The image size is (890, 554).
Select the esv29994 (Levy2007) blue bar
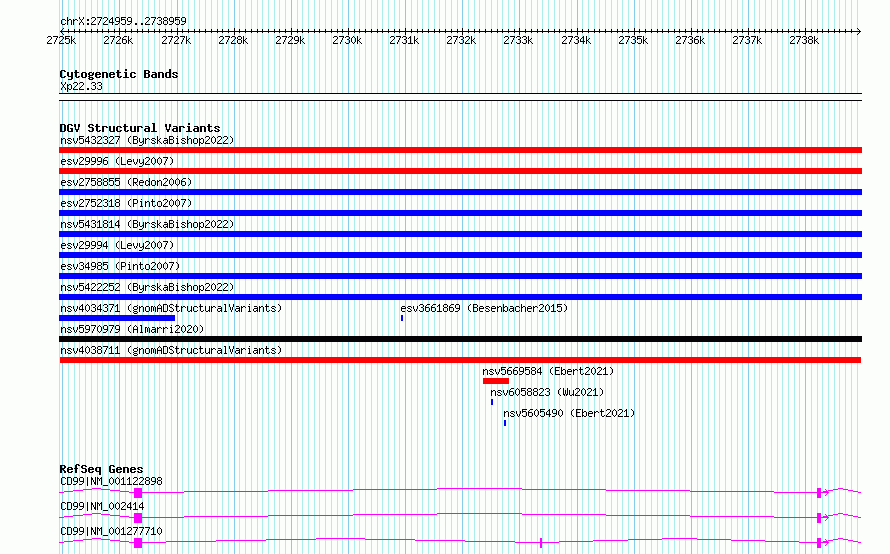point(460,255)
